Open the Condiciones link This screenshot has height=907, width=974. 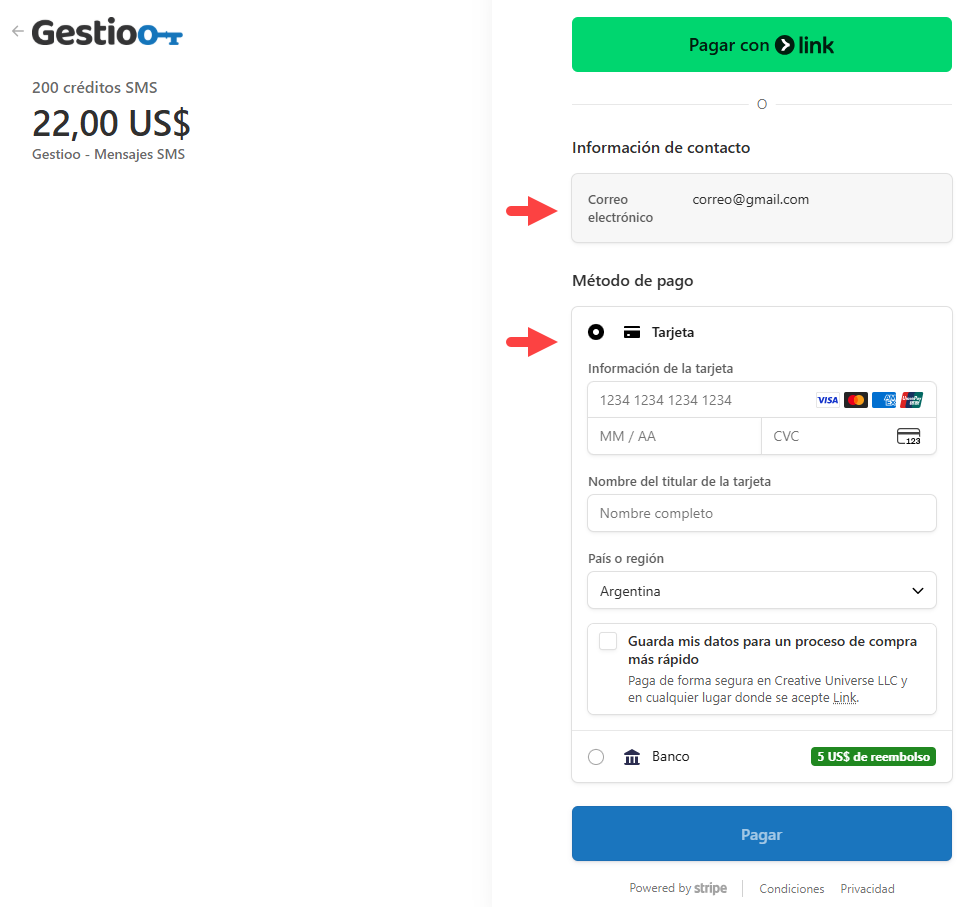pyautogui.click(x=791, y=889)
